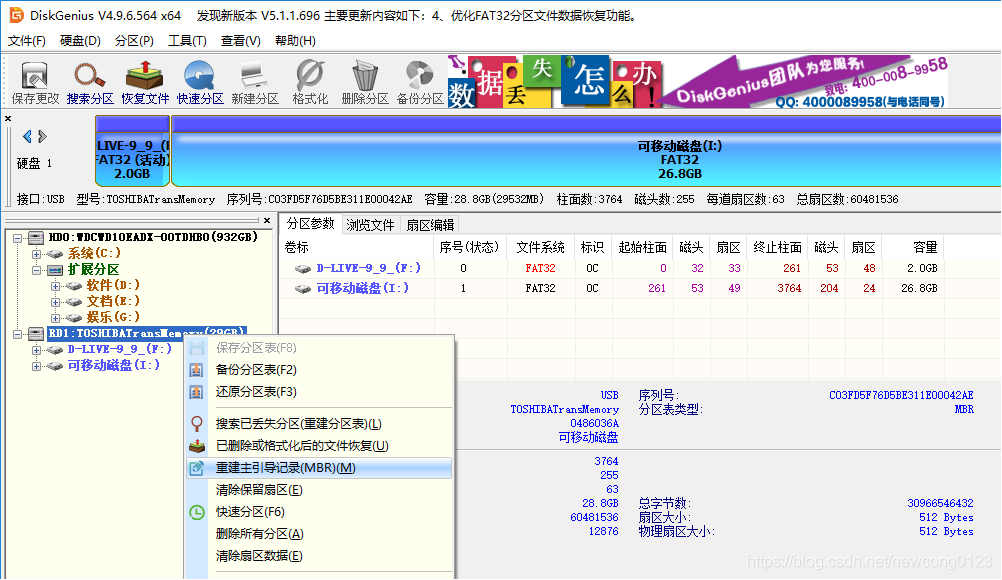Viewport: 1002px width, 580px height.
Task: Expand the 软件(D:) tree node
Action: [x=56, y=286]
